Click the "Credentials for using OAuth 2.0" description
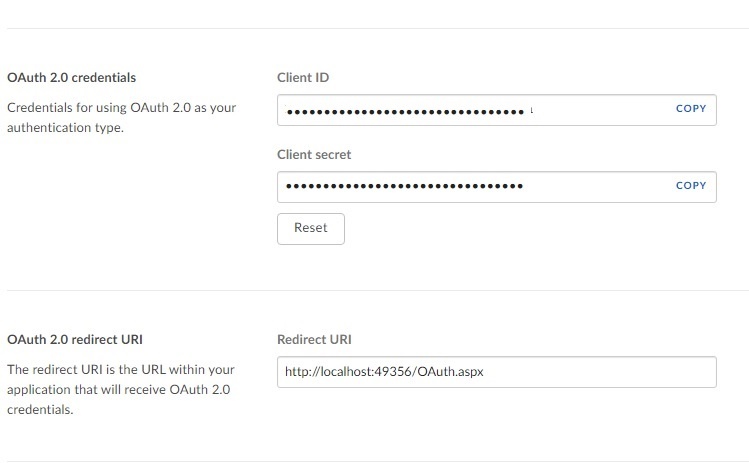This screenshot has height=467, width=749. pyautogui.click(x=121, y=107)
